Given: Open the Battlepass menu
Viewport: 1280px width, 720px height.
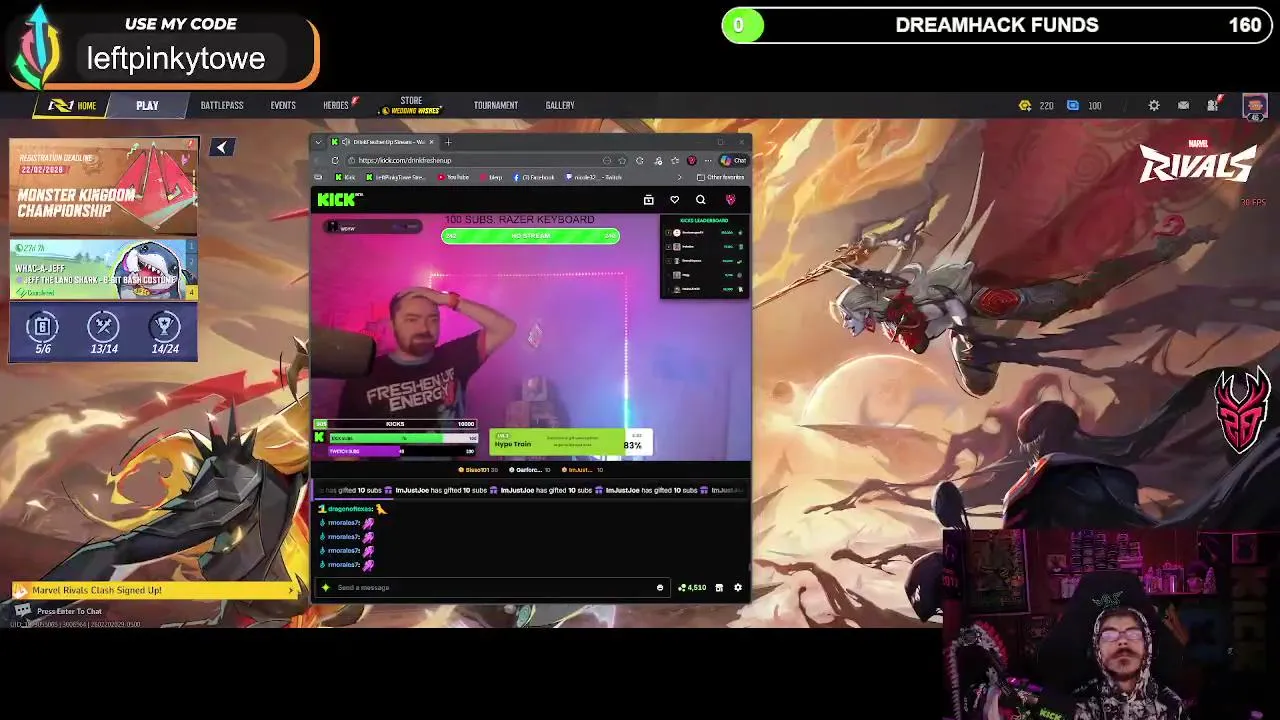Looking at the screenshot, I should [x=221, y=105].
